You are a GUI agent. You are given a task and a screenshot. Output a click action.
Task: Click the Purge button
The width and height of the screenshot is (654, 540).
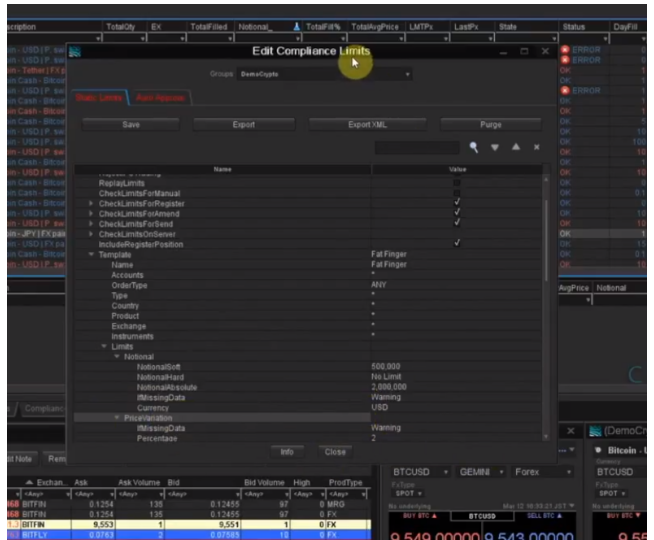(490, 125)
